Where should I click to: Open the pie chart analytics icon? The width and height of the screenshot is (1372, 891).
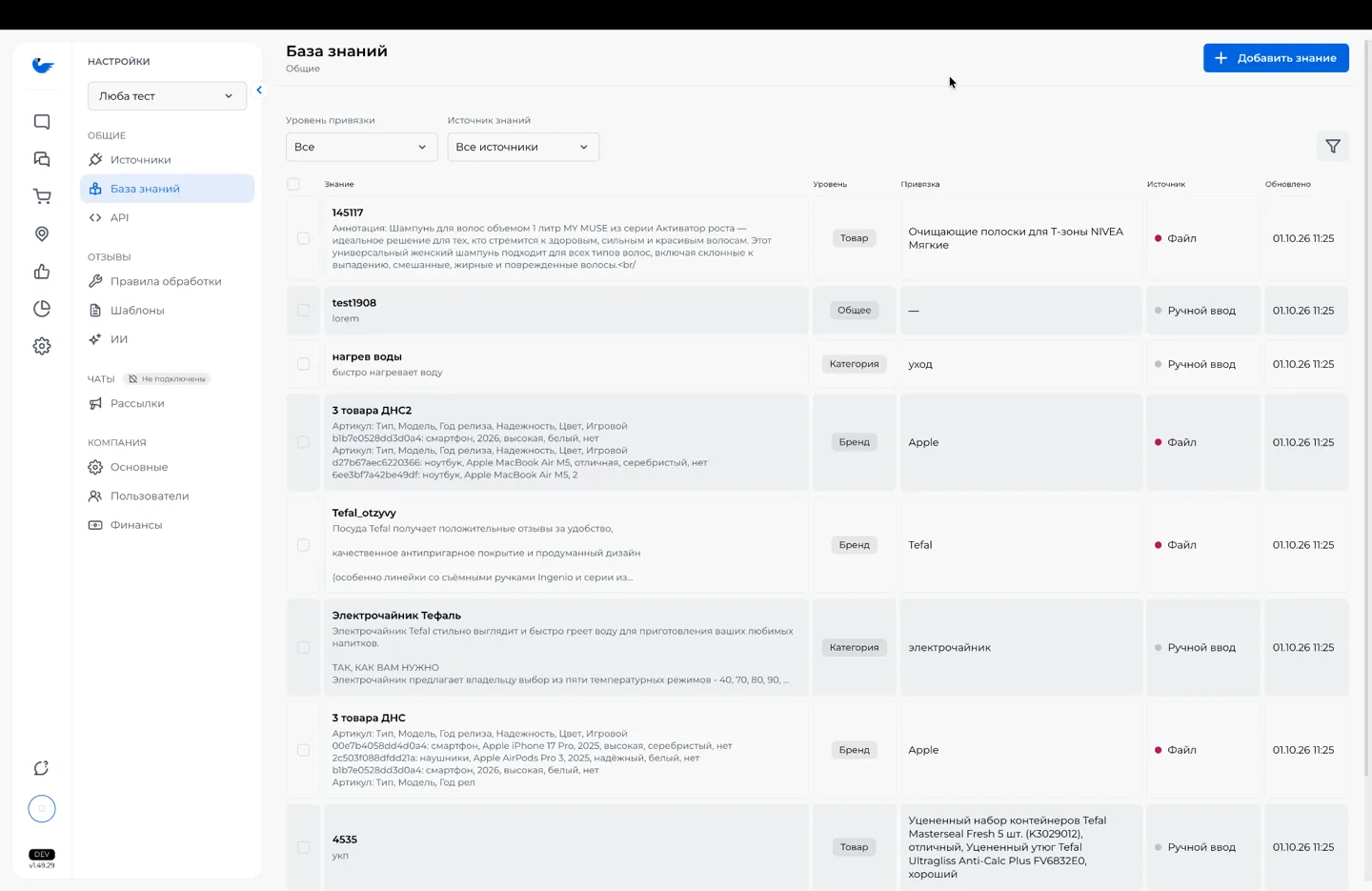(x=42, y=309)
